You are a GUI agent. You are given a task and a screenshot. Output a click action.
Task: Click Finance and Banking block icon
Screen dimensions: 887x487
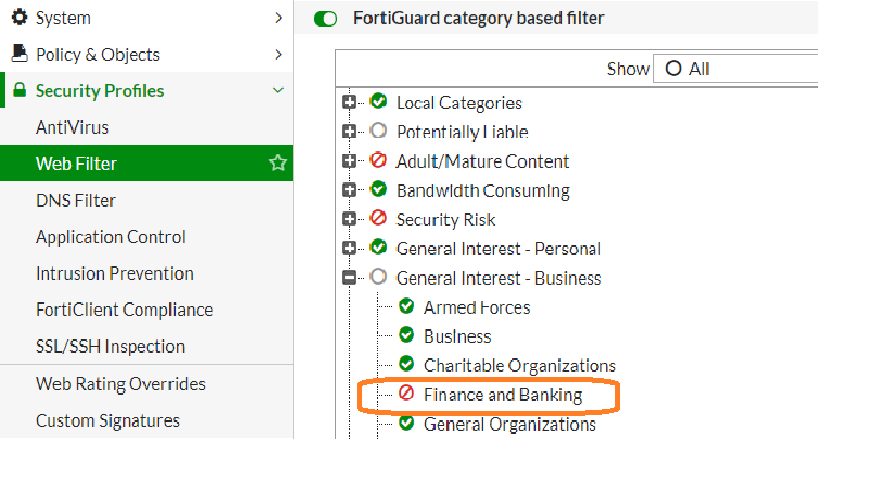406,394
